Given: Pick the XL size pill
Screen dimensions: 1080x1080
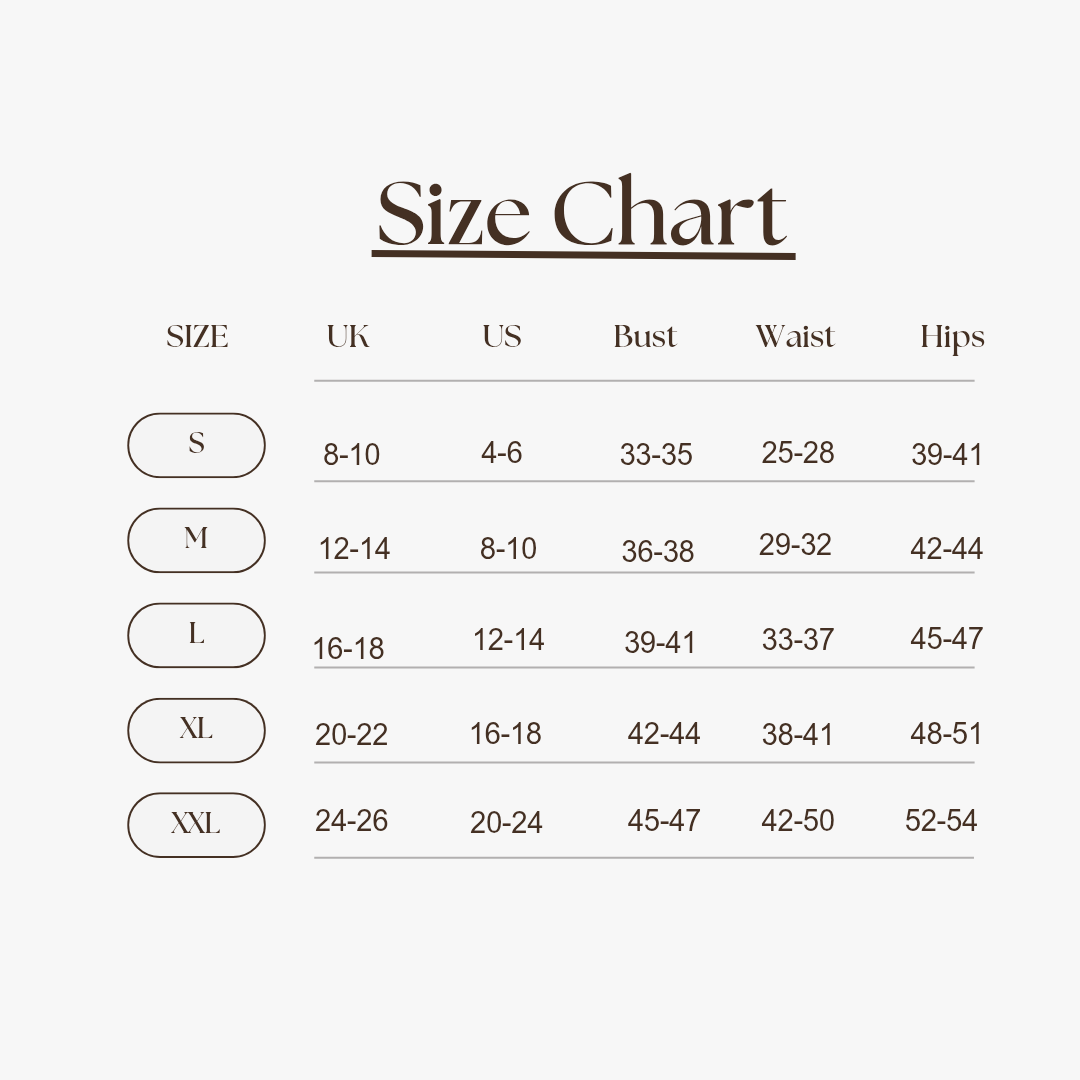Looking at the screenshot, I should tap(196, 730).
